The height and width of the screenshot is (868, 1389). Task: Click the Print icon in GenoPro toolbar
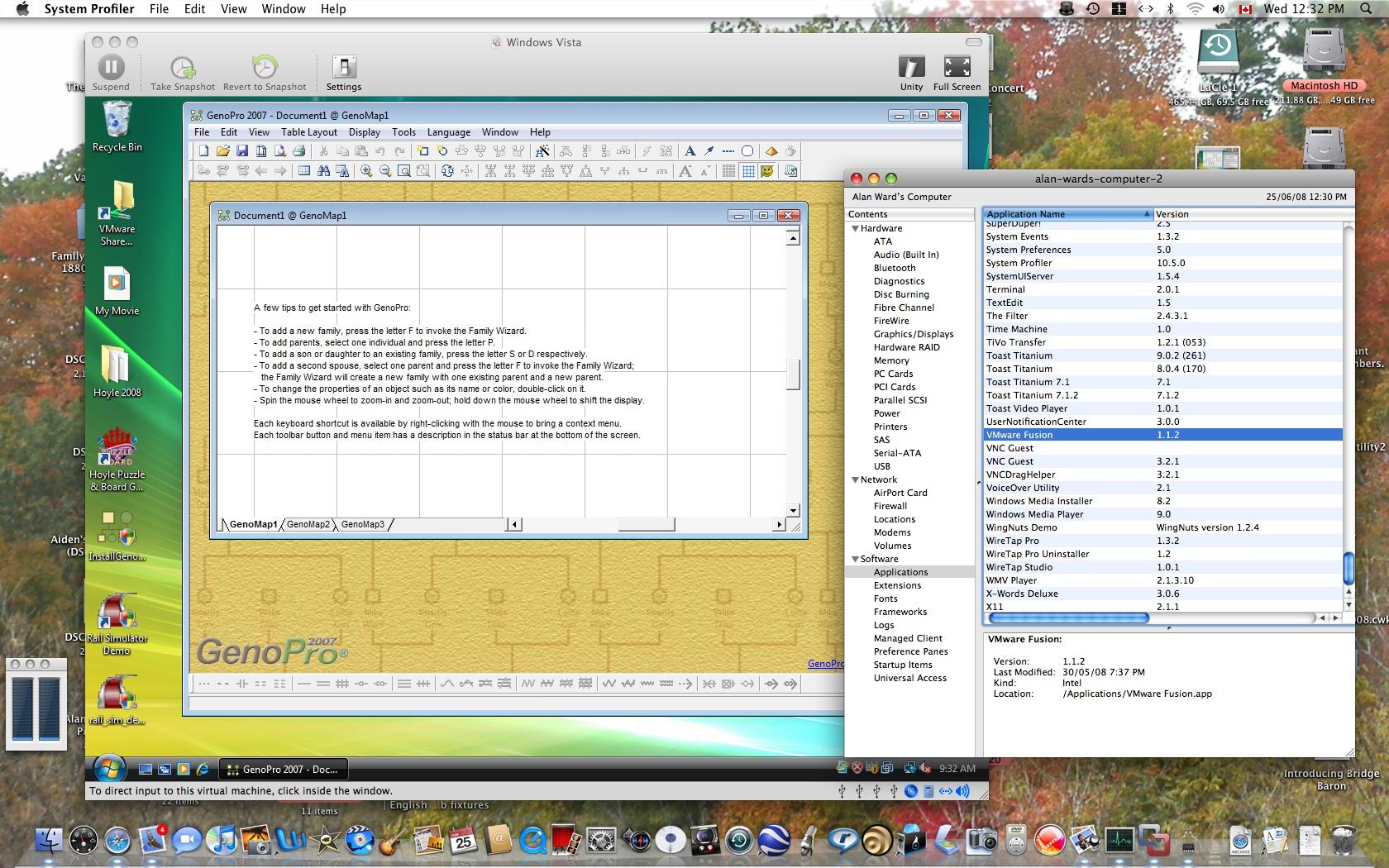299,151
